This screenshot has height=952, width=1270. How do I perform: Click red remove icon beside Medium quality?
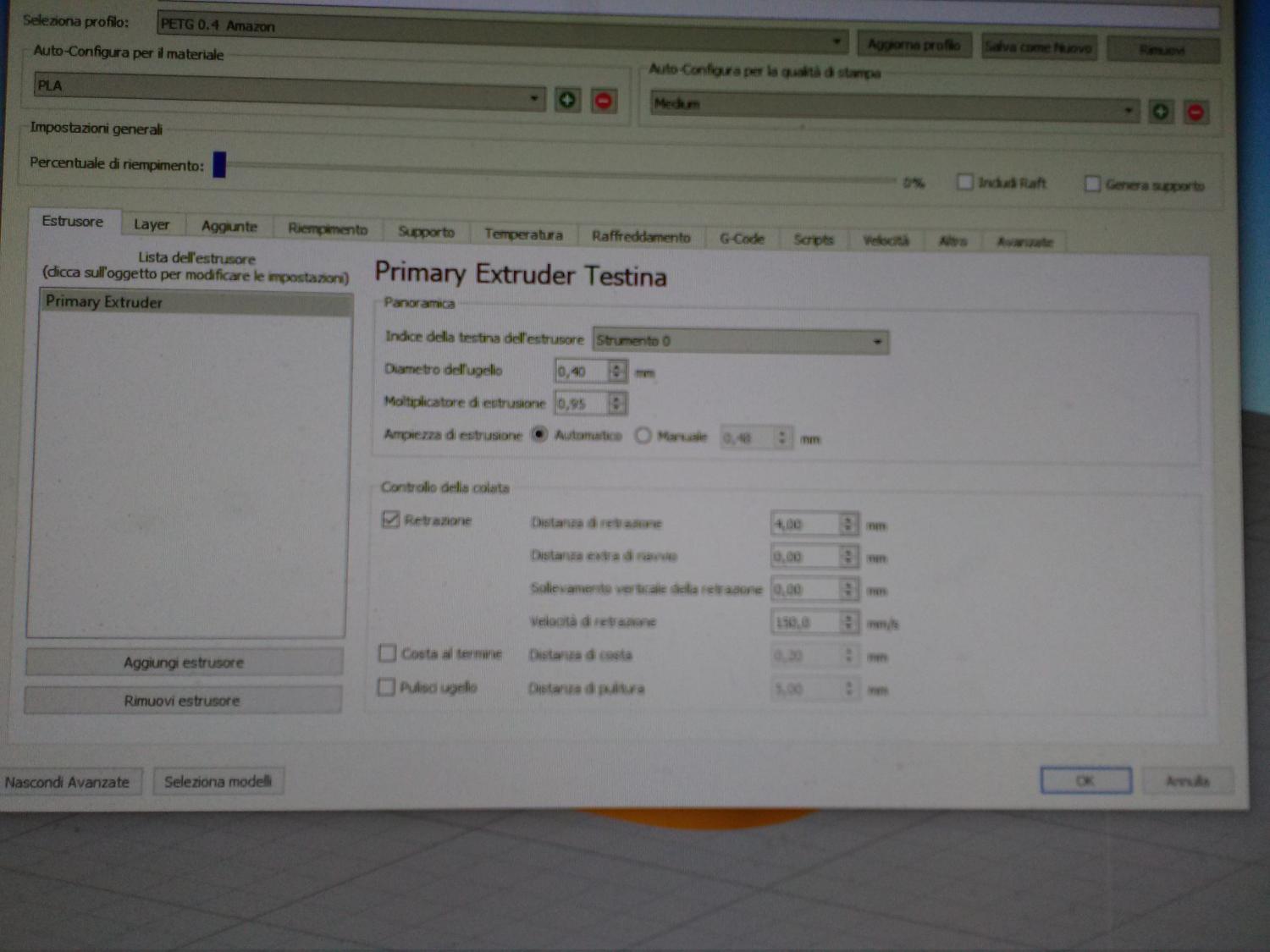pyautogui.click(x=1195, y=112)
